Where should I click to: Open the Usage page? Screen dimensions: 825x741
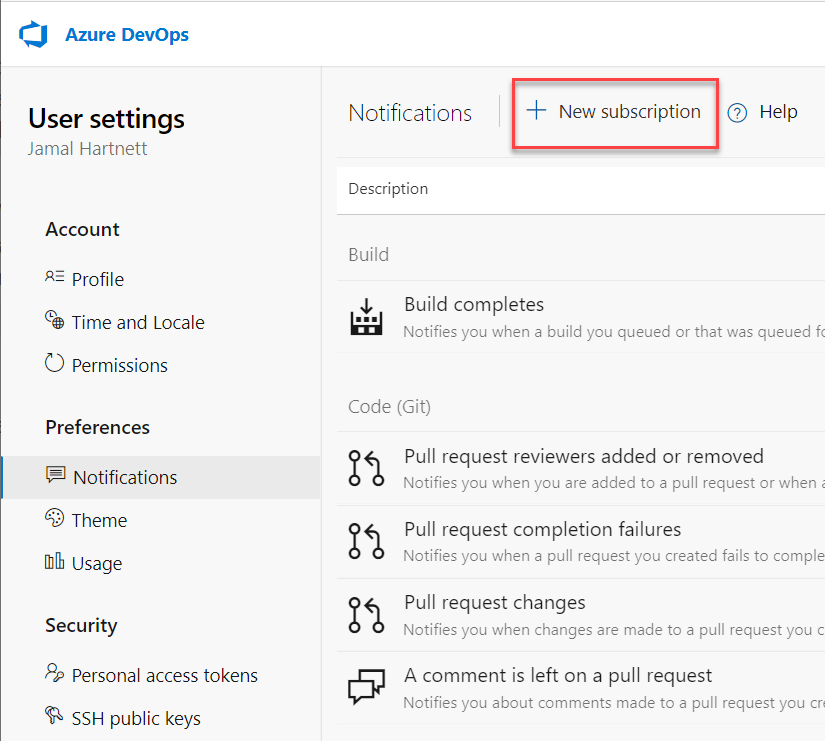point(97,564)
